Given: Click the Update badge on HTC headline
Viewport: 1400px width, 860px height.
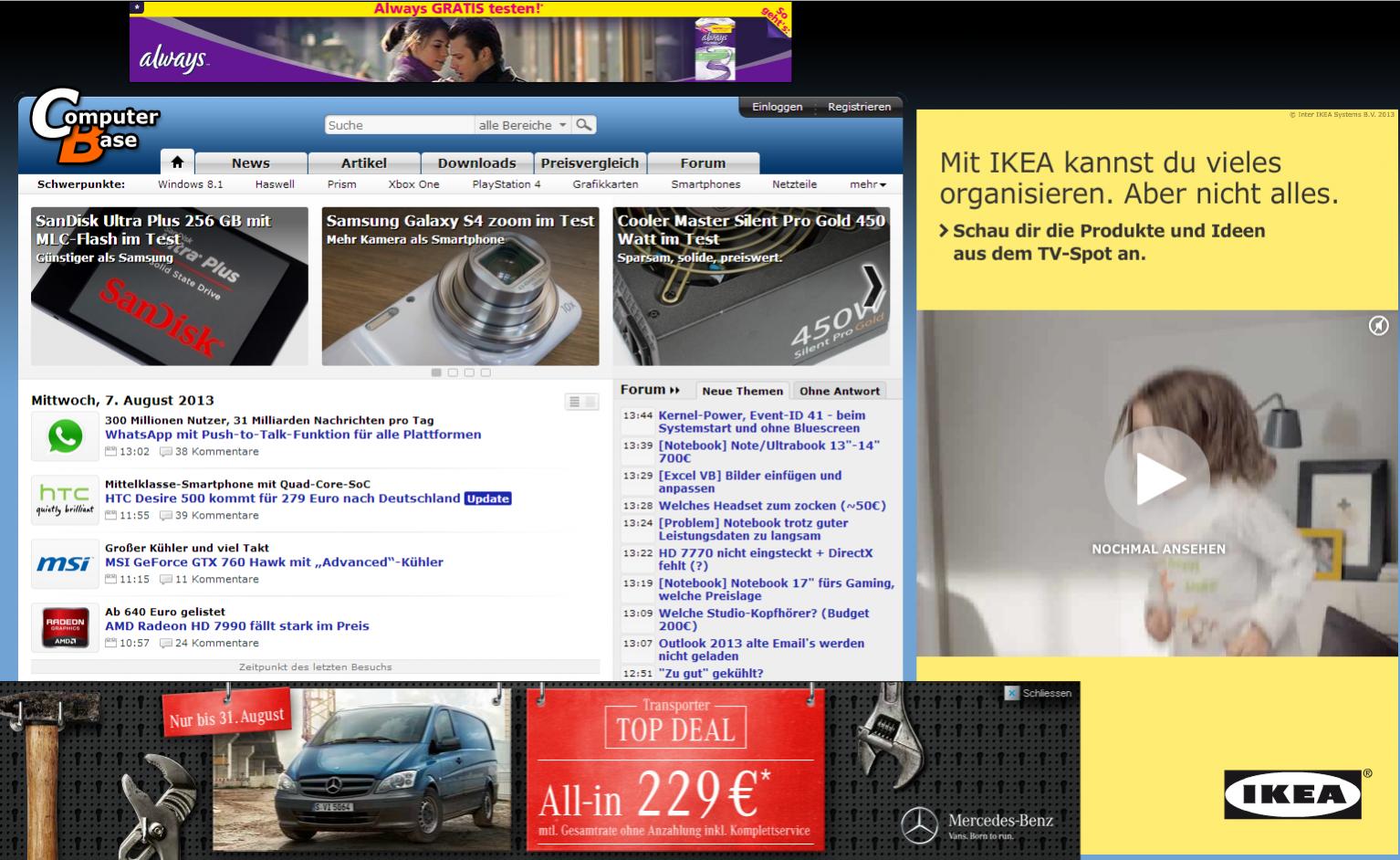Looking at the screenshot, I should pyautogui.click(x=487, y=498).
